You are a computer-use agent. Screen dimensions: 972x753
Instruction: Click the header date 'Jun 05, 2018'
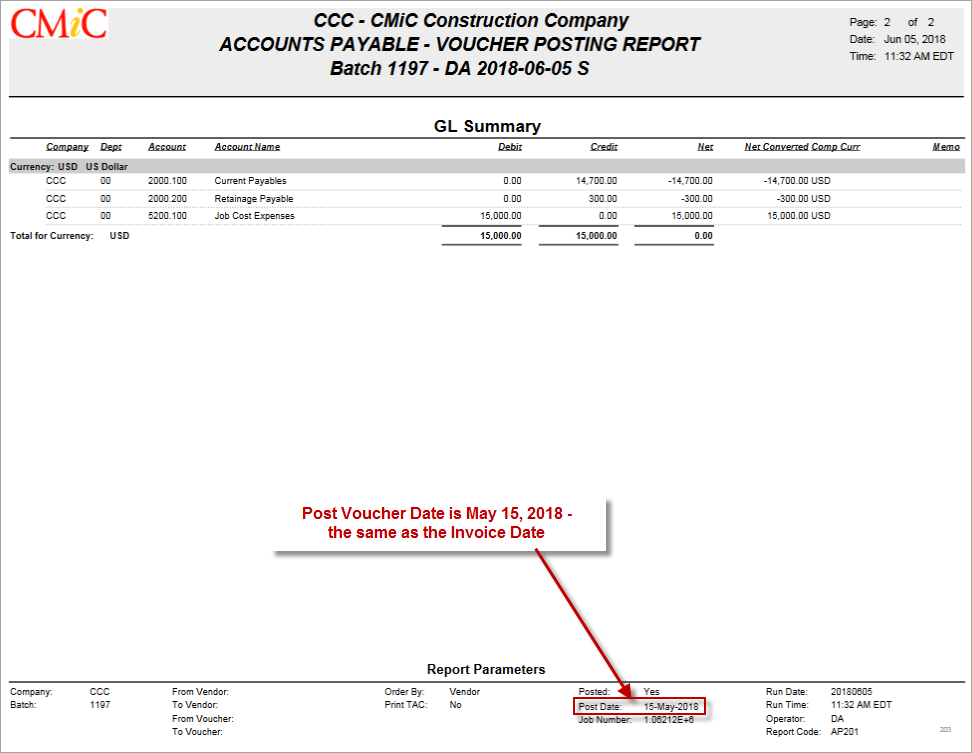(914, 39)
